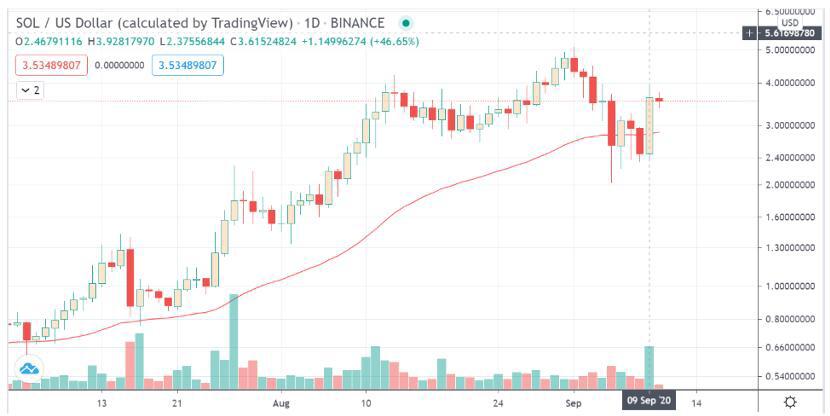Click the tallest teal volume bar

[x=234, y=340]
